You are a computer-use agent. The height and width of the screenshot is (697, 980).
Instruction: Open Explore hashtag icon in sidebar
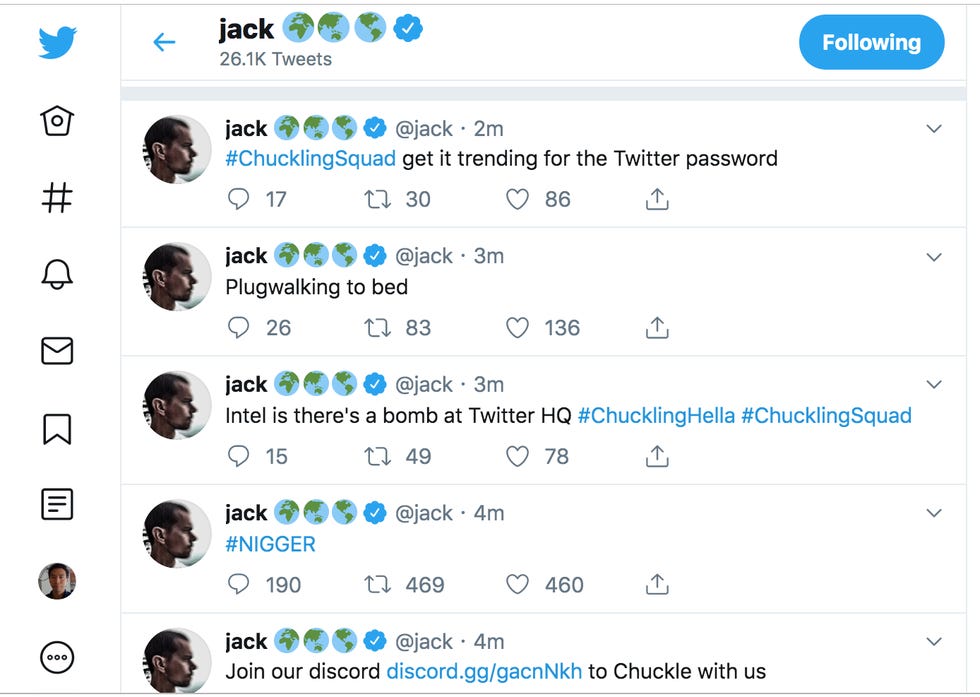57,198
